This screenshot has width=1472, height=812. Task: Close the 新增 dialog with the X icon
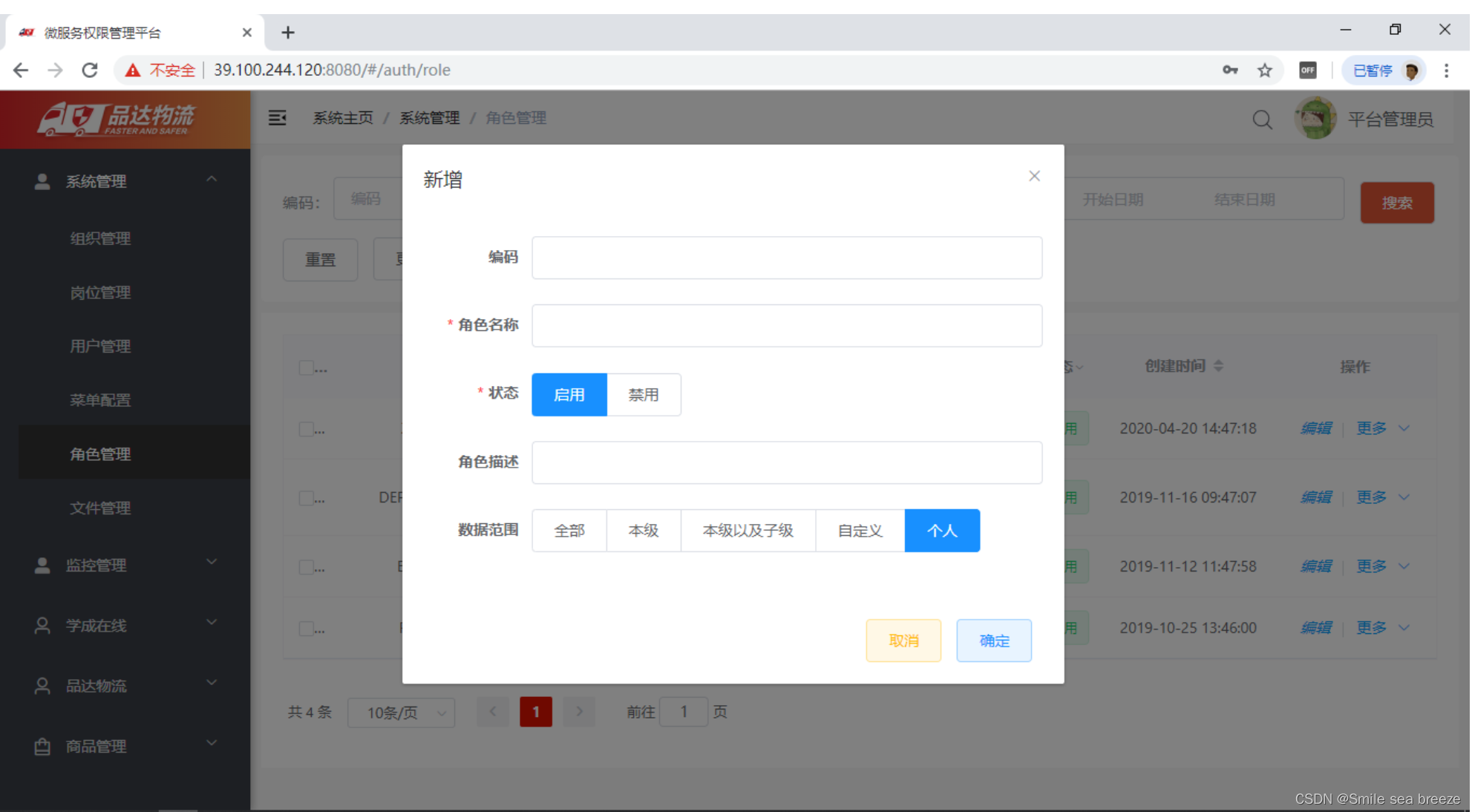point(1034,176)
